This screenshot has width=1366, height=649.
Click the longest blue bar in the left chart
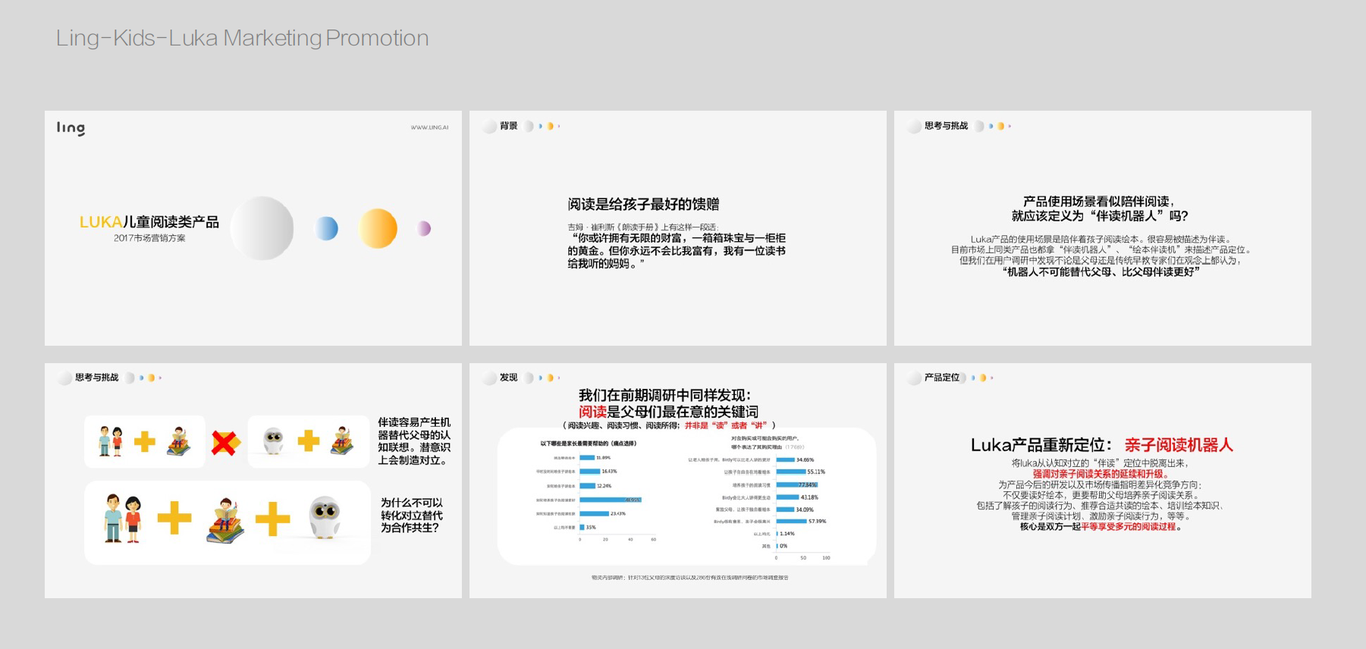click(610, 499)
